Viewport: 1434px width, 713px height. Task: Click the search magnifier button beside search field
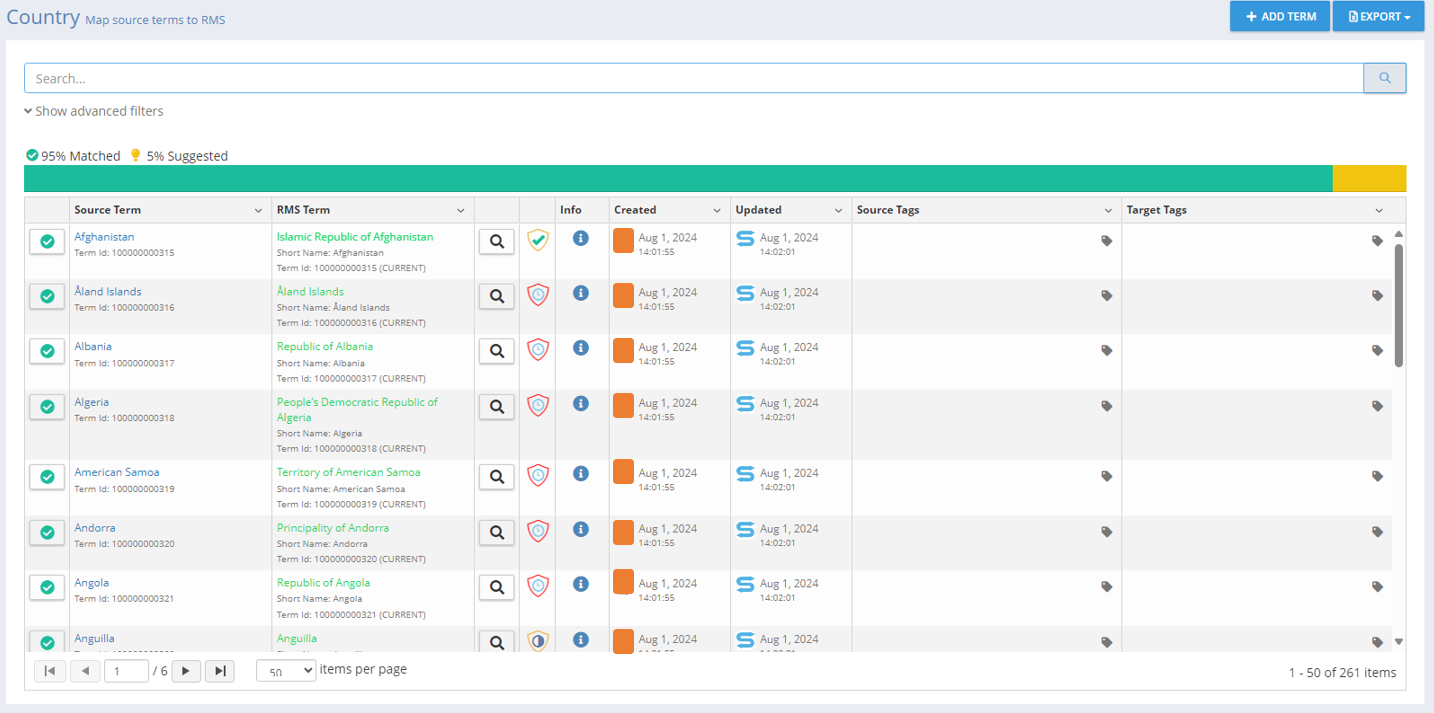coord(1384,78)
